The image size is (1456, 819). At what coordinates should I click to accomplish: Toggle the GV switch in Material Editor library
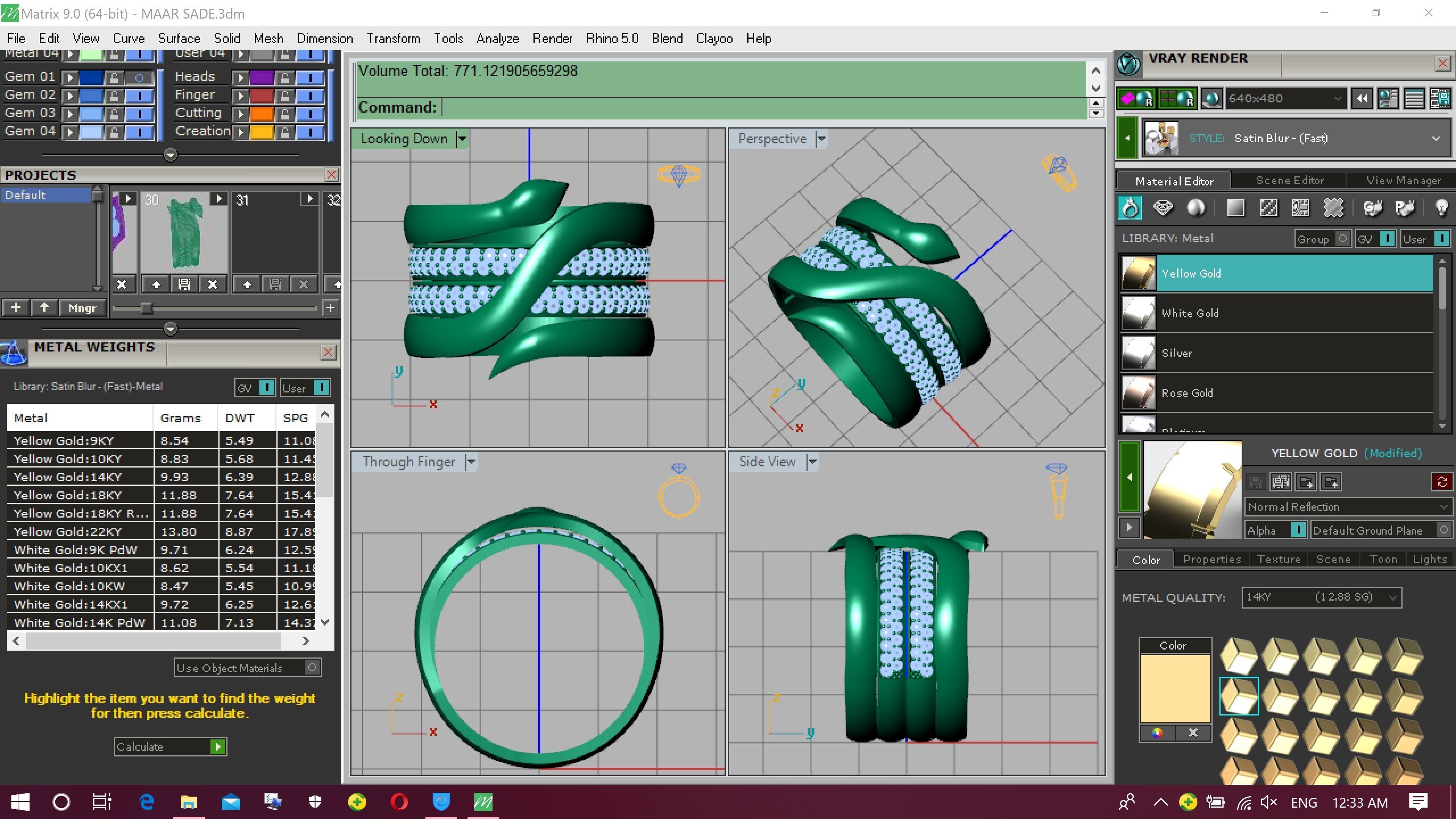[x=1387, y=238]
